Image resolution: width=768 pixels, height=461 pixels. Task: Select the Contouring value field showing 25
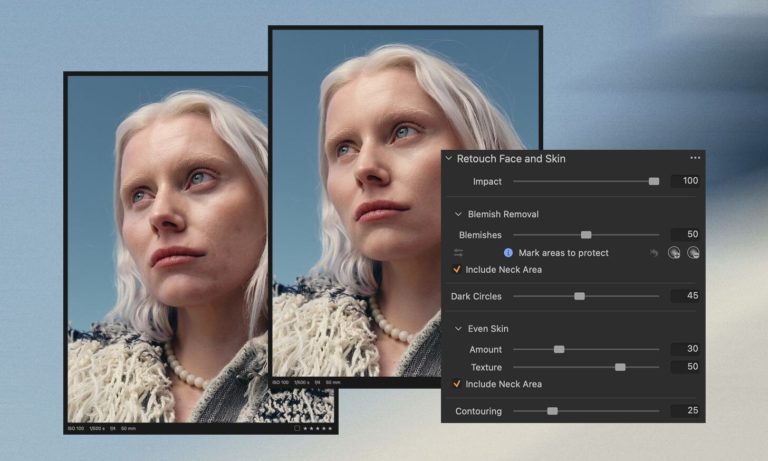pos(685,411)
